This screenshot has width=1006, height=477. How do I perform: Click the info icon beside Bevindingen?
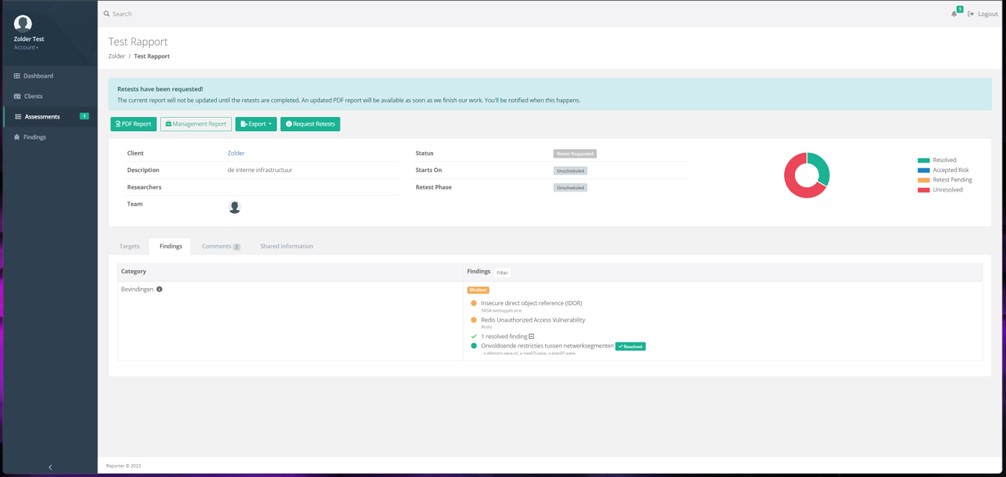point(159,289)
